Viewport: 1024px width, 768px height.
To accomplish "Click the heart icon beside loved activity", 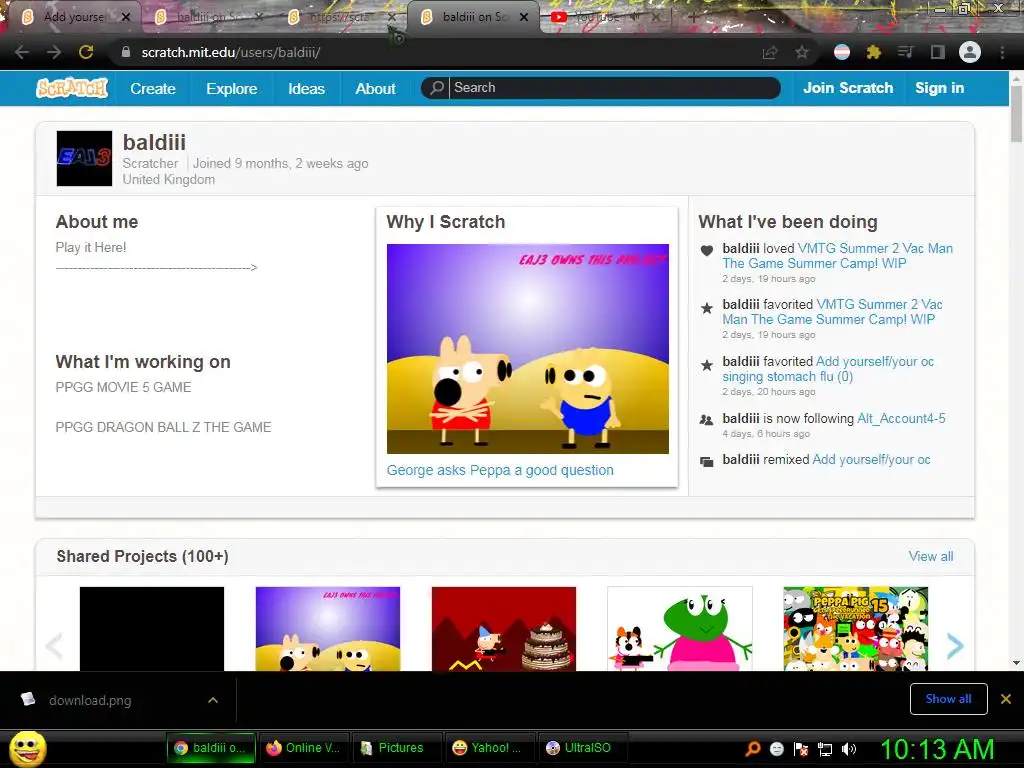I will coord(707,250).
